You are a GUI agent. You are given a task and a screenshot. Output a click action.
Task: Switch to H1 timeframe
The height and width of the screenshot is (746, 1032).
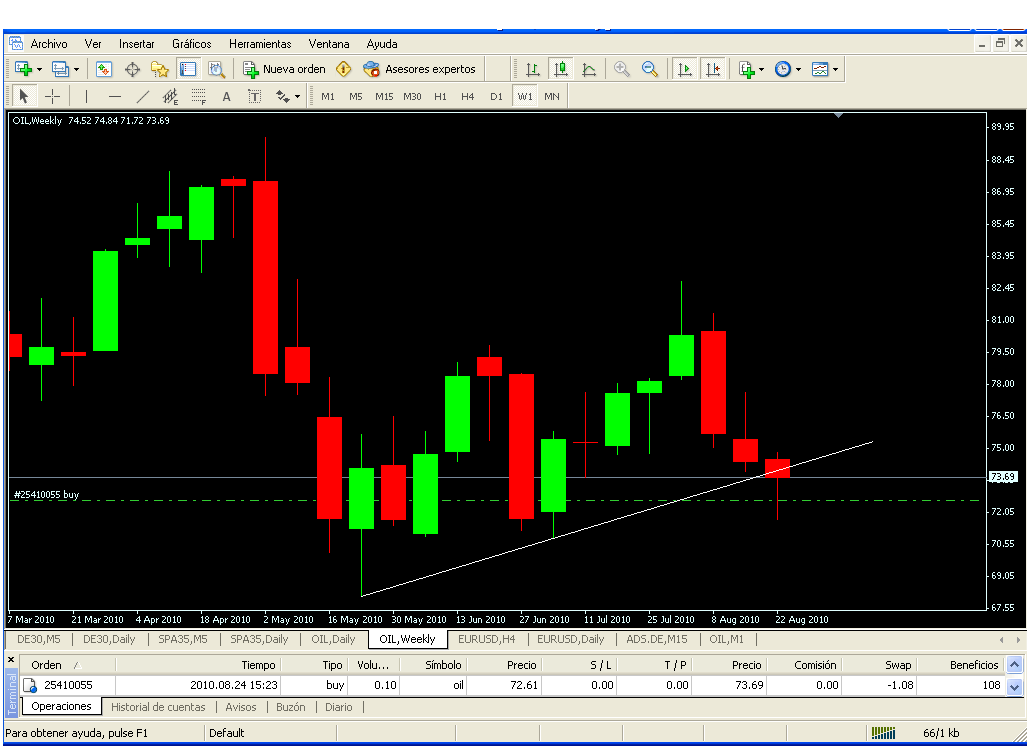click(x=440, y=96)
